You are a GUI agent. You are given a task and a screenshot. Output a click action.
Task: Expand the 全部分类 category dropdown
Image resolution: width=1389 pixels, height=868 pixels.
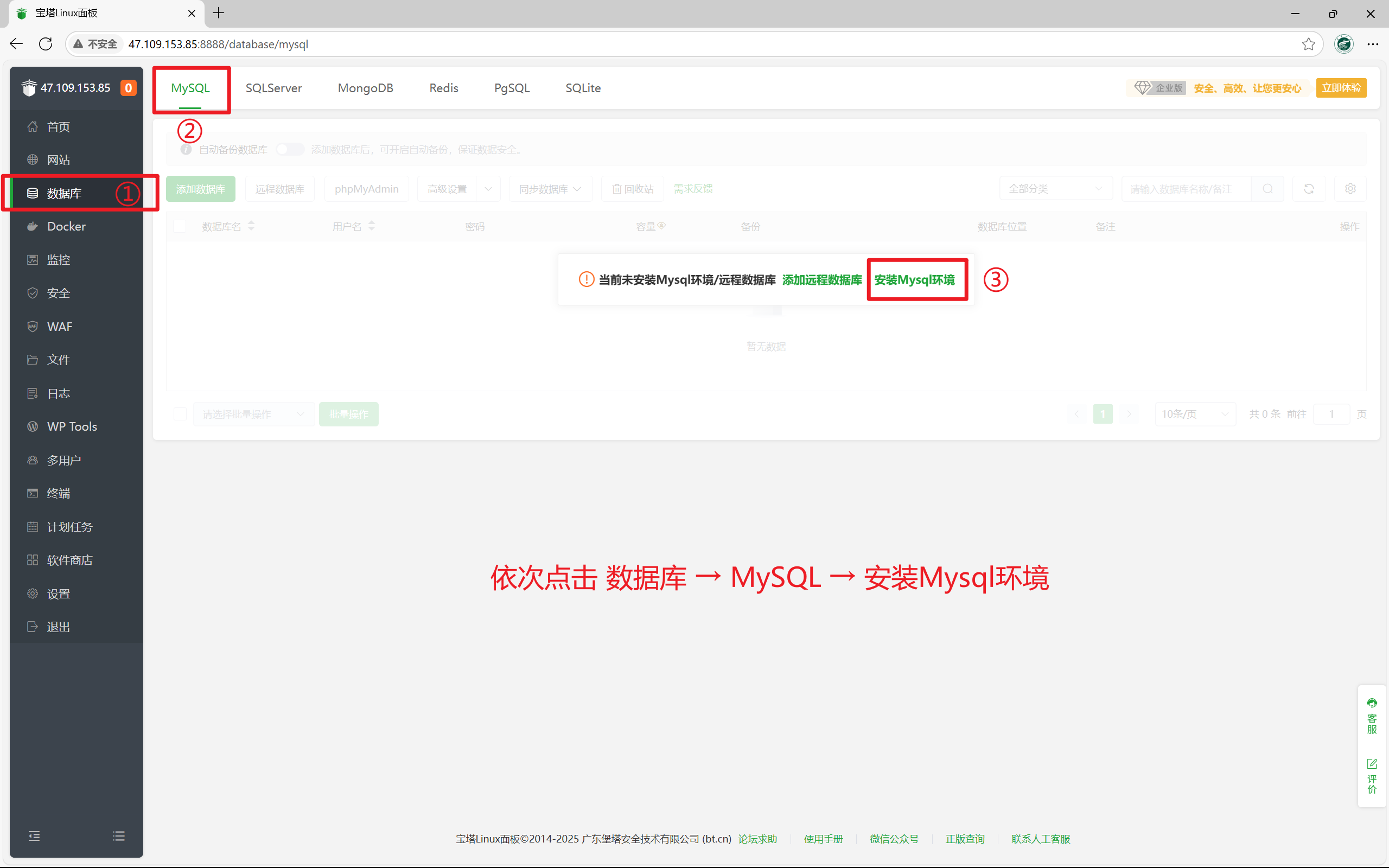pyautogui.click(x=1055, y=189)
